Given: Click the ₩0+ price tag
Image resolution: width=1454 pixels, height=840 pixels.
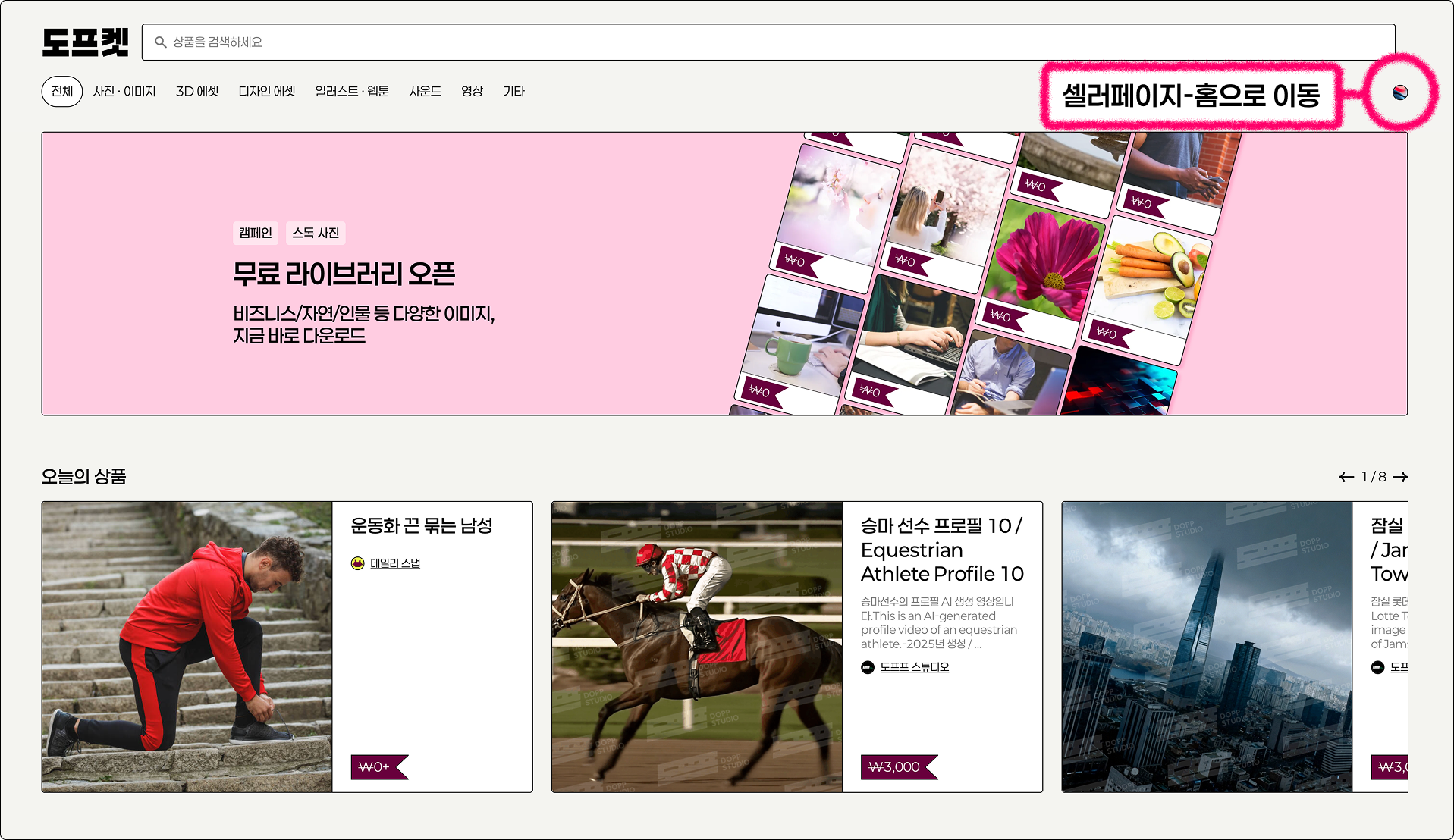Looking at the screenshot, I should click(x=375, y=767).
